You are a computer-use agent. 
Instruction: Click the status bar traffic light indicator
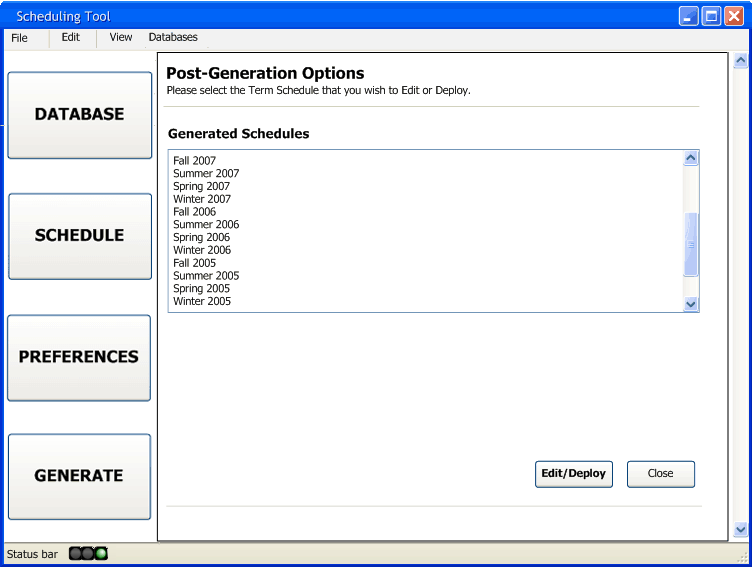point(88,554)
